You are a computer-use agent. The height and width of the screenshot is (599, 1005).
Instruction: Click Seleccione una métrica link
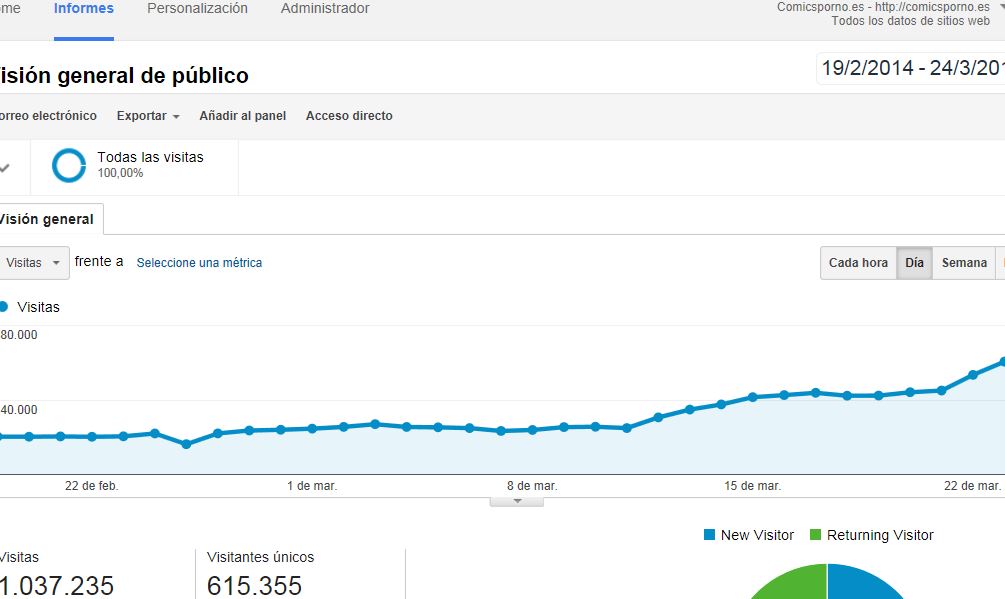199,263
